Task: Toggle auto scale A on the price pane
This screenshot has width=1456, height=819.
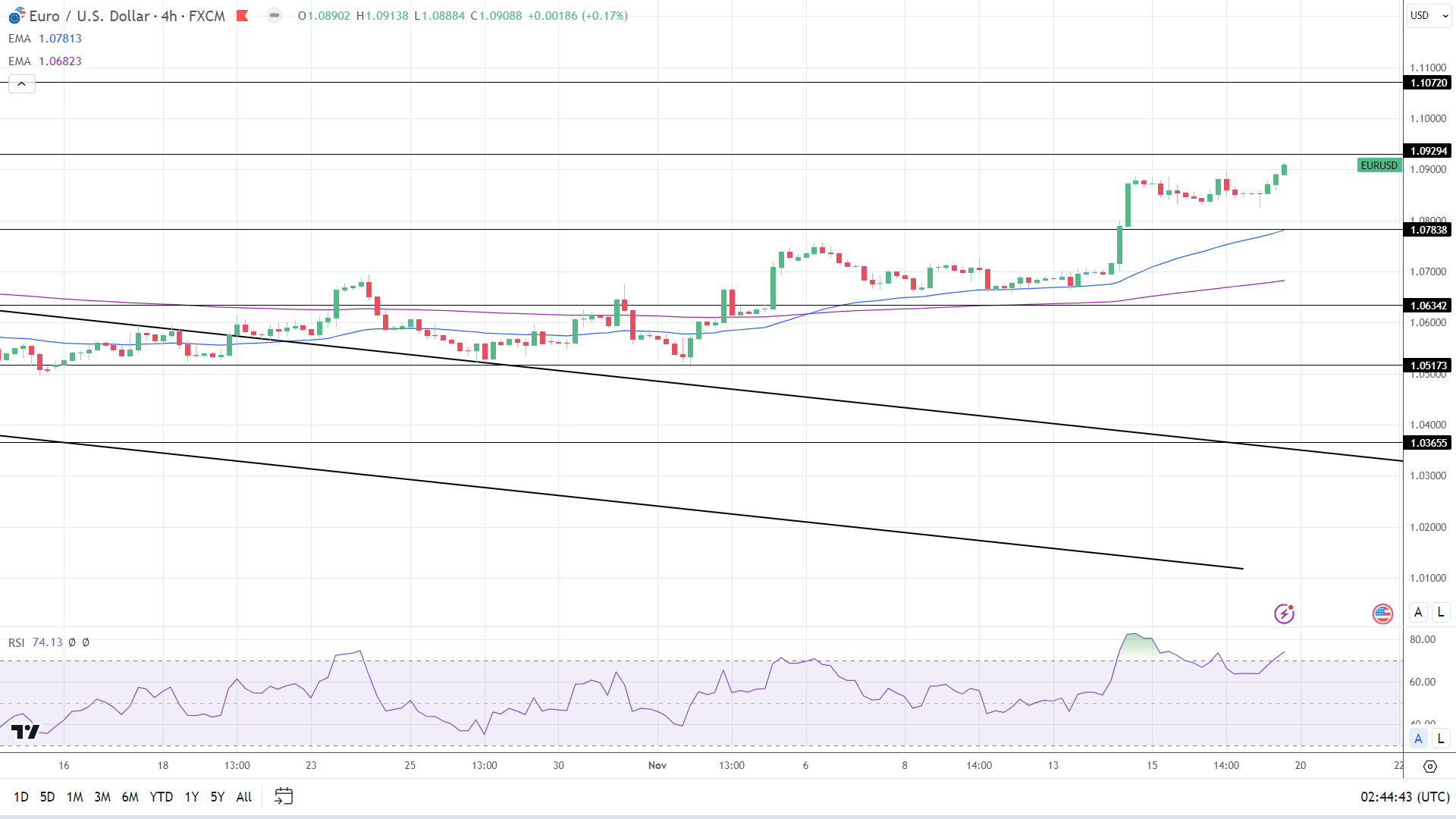Action: pyautogui.click(x=1418, y=612)
